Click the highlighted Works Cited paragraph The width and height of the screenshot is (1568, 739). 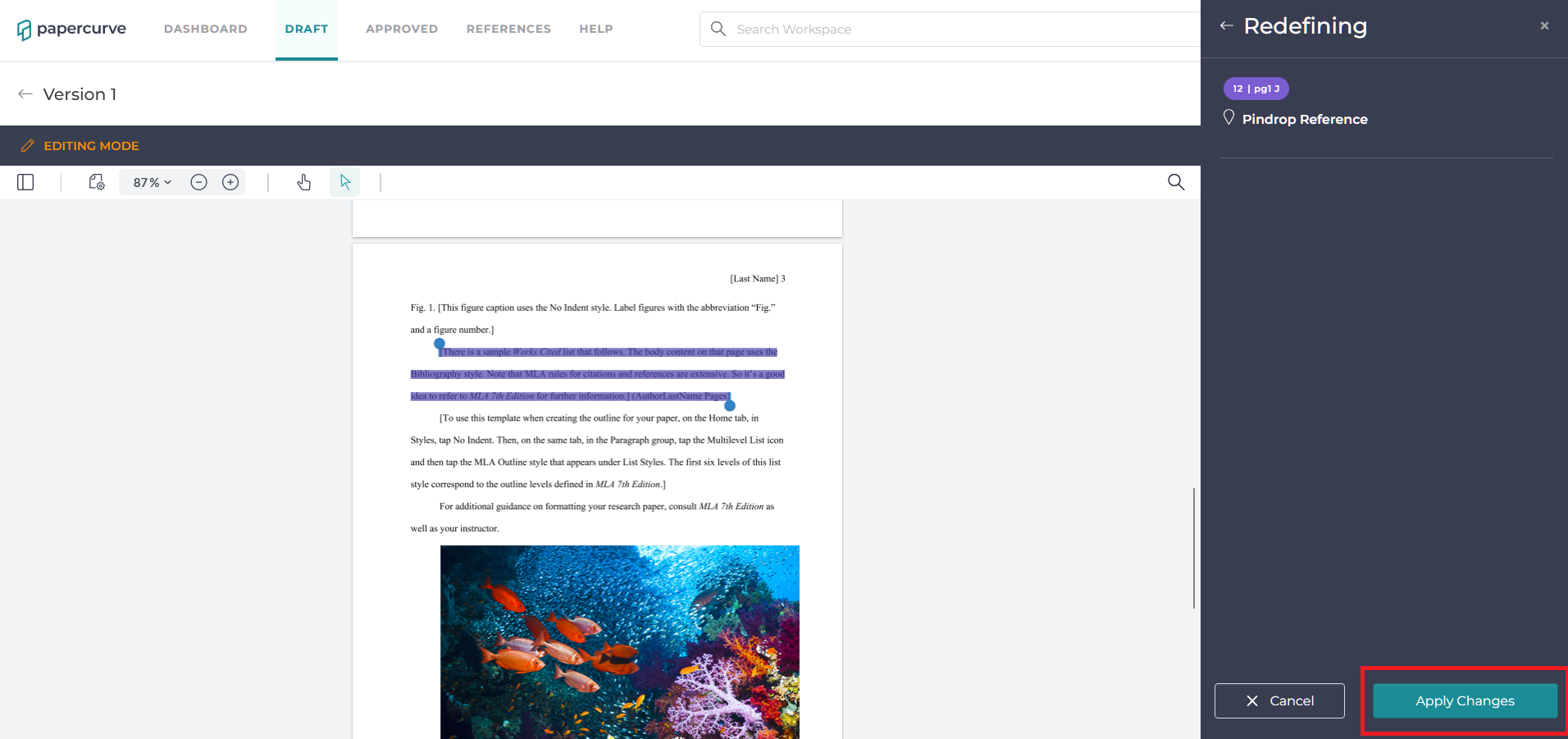click(x=598, y=374)
